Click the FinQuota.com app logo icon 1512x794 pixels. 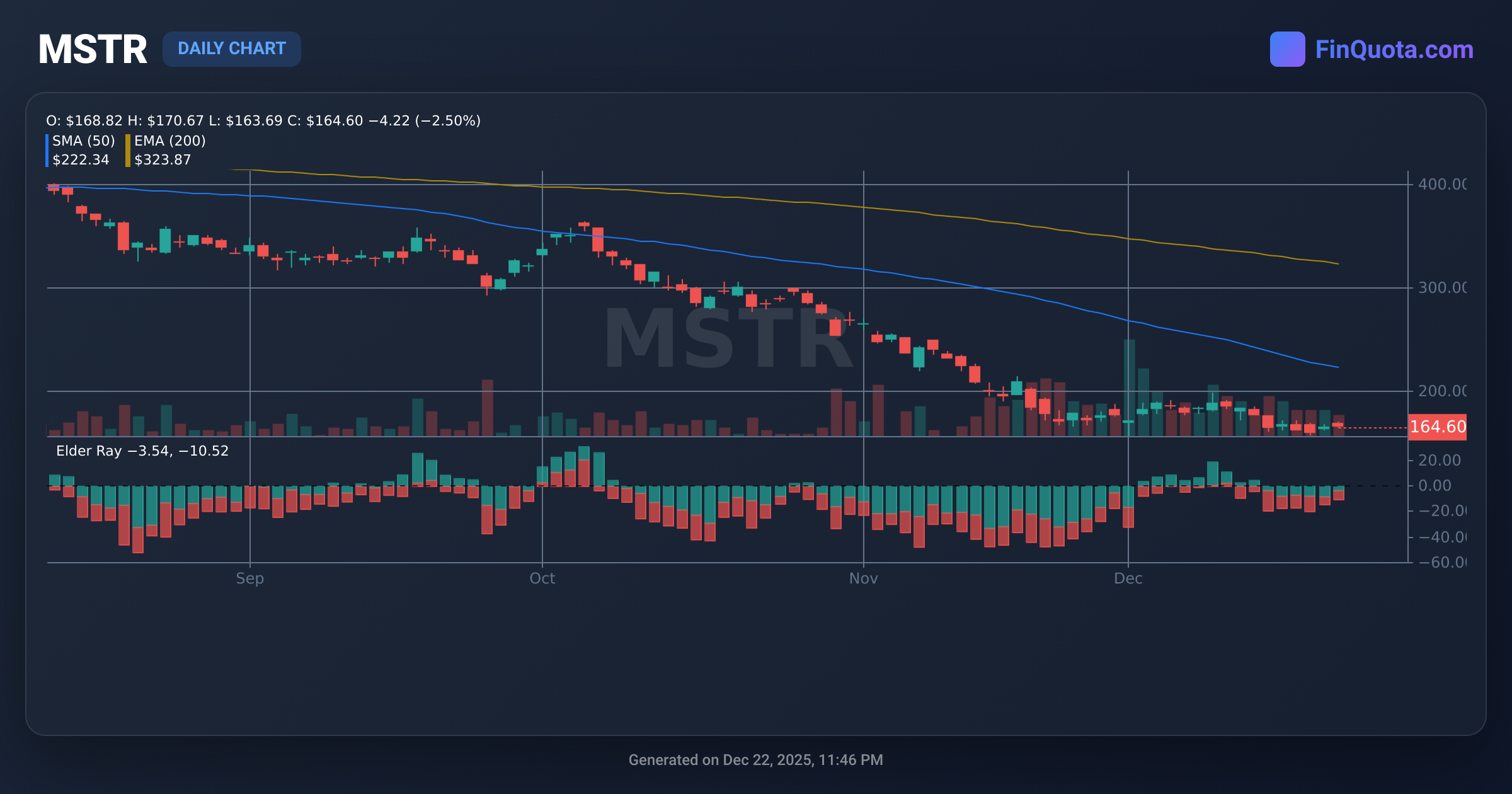click(1288, 48)
